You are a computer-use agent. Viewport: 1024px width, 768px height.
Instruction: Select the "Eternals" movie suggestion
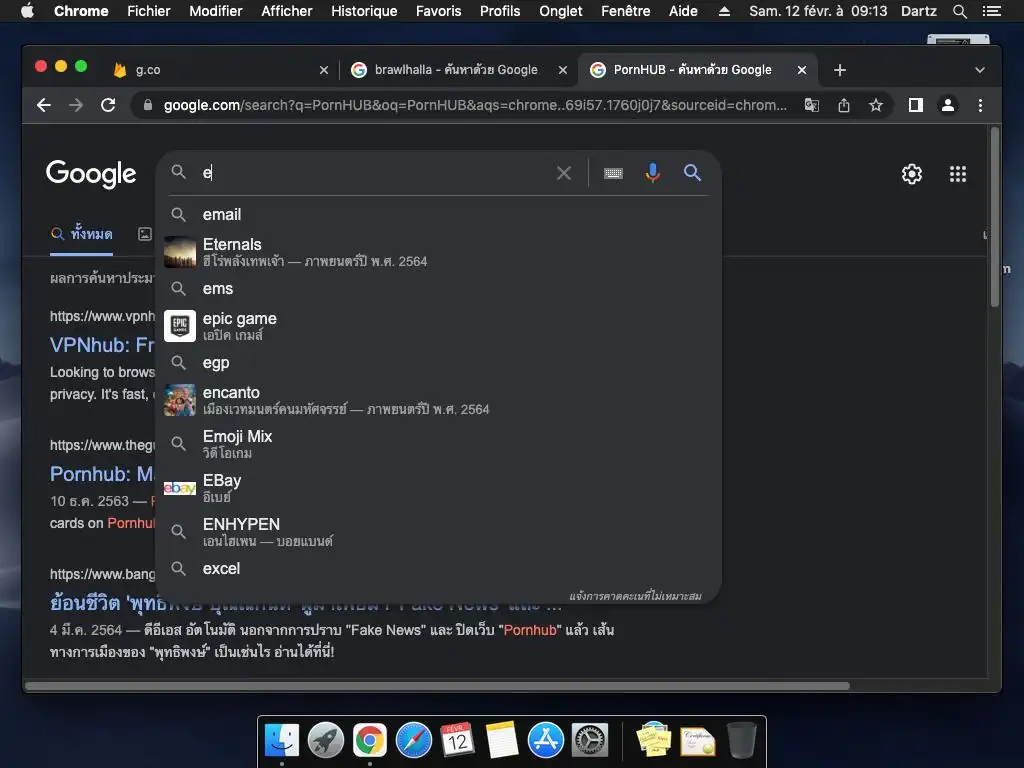(x=438, y=252)
